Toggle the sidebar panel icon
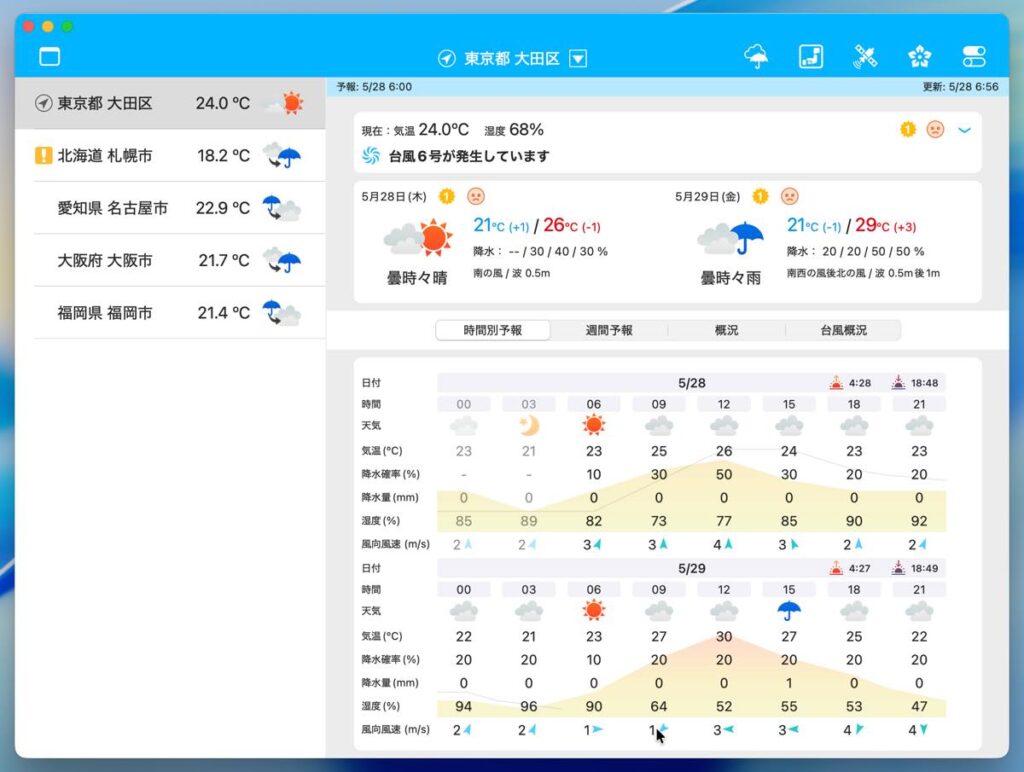1024x772 pixels. (x=50, y=57)
